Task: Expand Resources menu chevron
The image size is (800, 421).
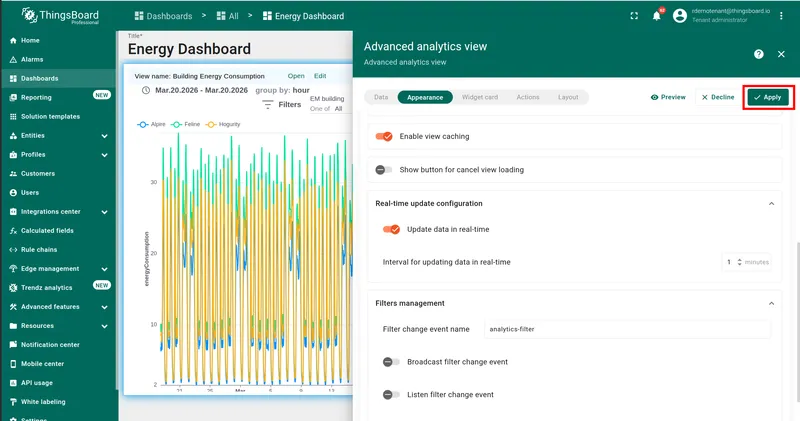Action: 105,326
